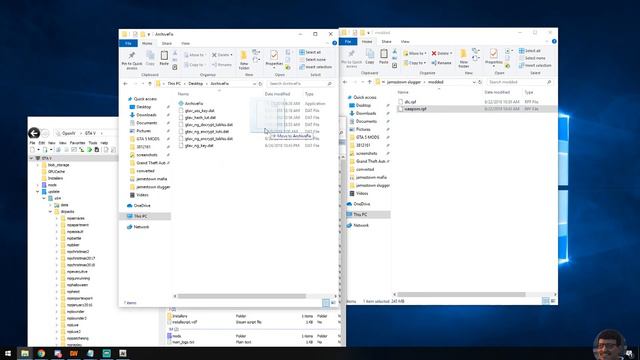
Task: Click the Name column header in ArchiveFix window
Action: coord(184,94)
